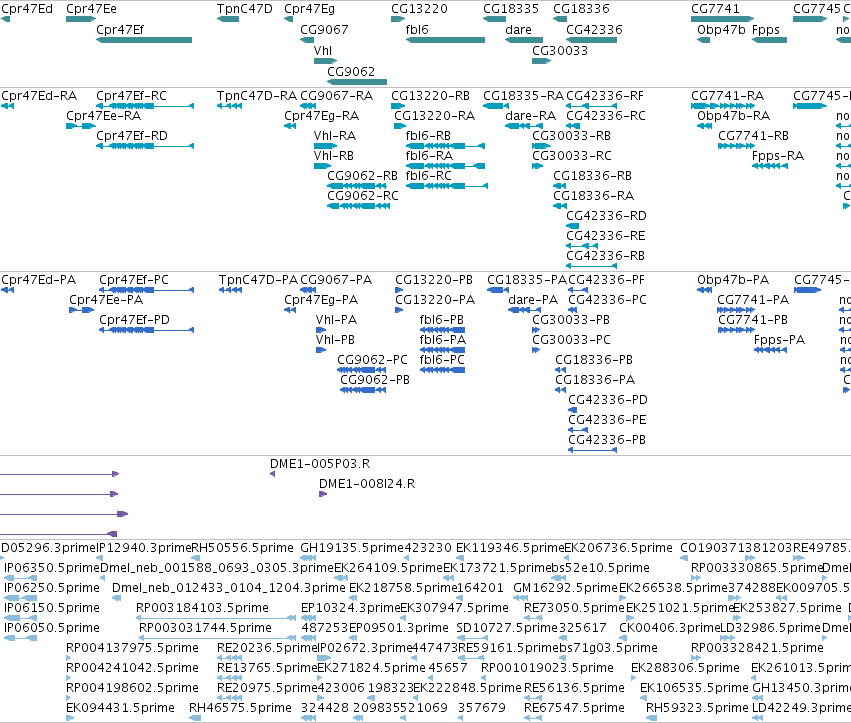Image resolution: width=851 pixels, height=723 pixels.
Task: Click the CG9067-RA transcript
Action: (x=308, y=106)
